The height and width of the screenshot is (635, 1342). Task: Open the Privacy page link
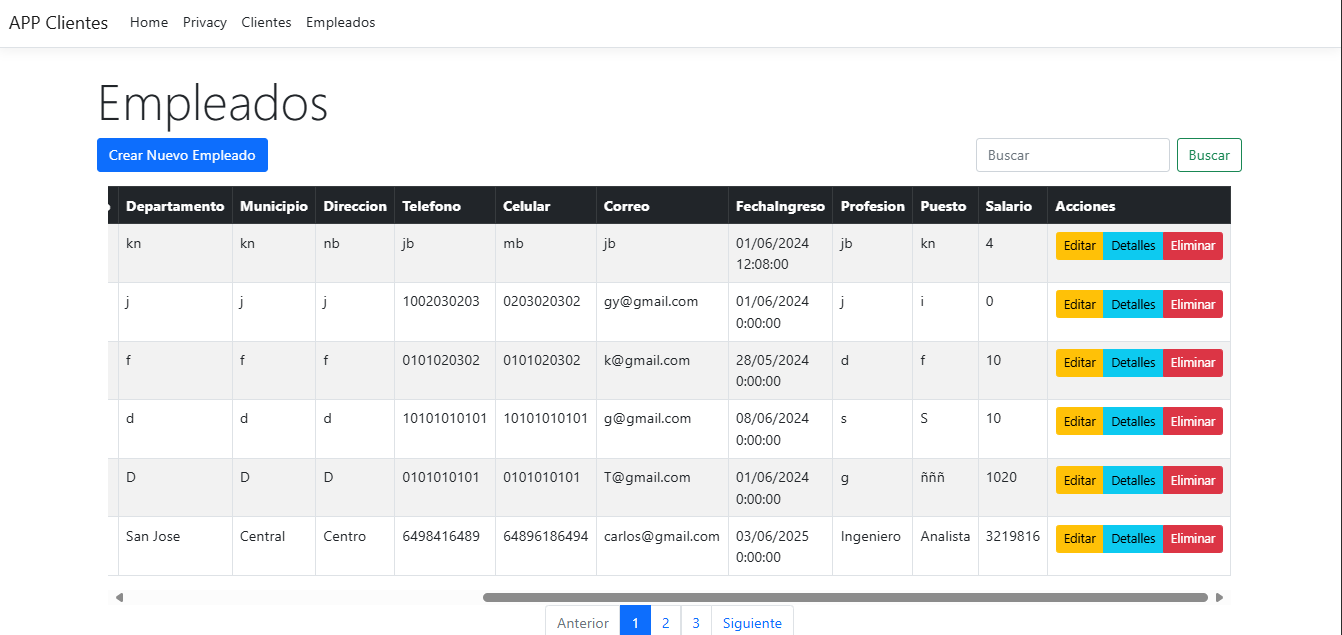pos(204,22)
